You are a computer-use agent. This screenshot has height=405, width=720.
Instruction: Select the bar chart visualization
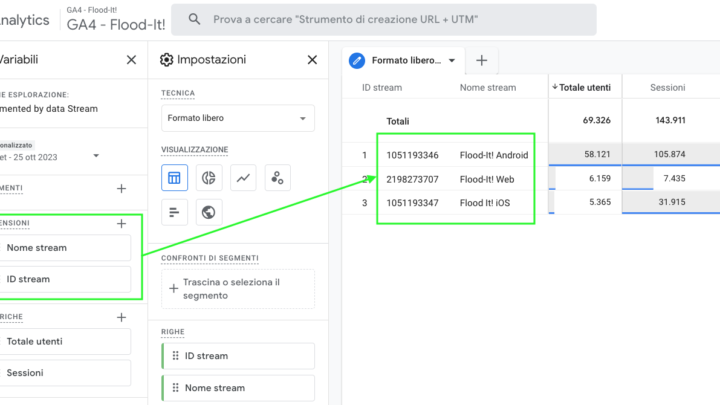[174, 212]
